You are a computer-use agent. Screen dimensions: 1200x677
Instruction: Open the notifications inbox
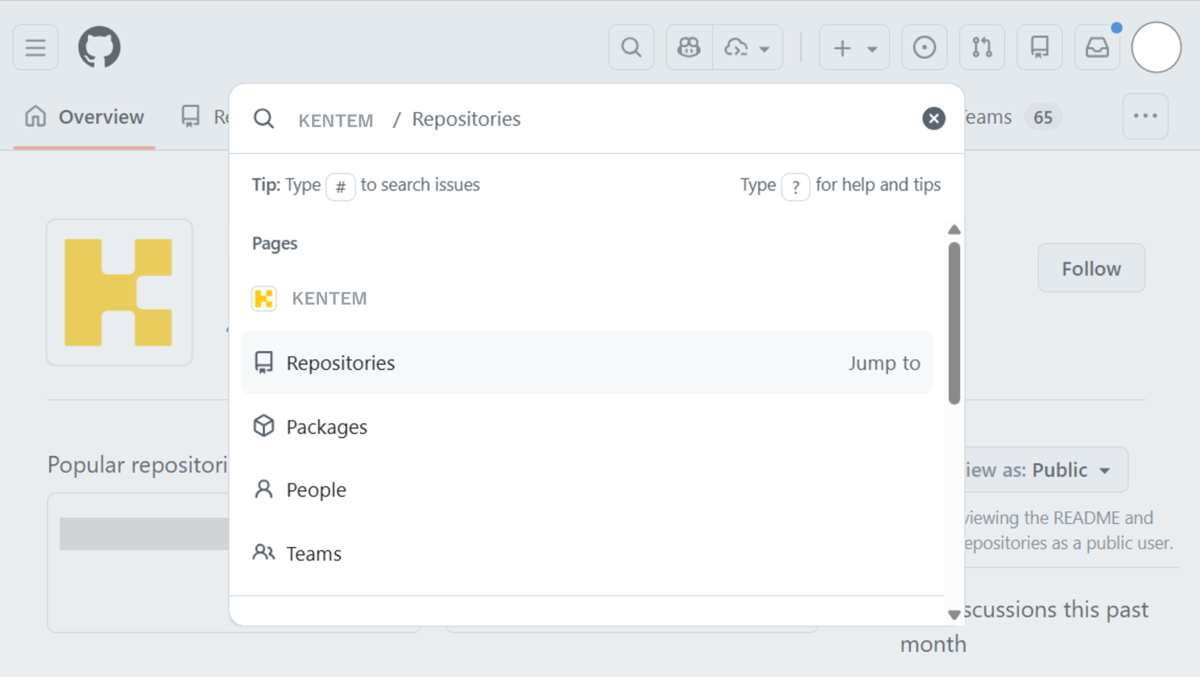click(1097, 46)
